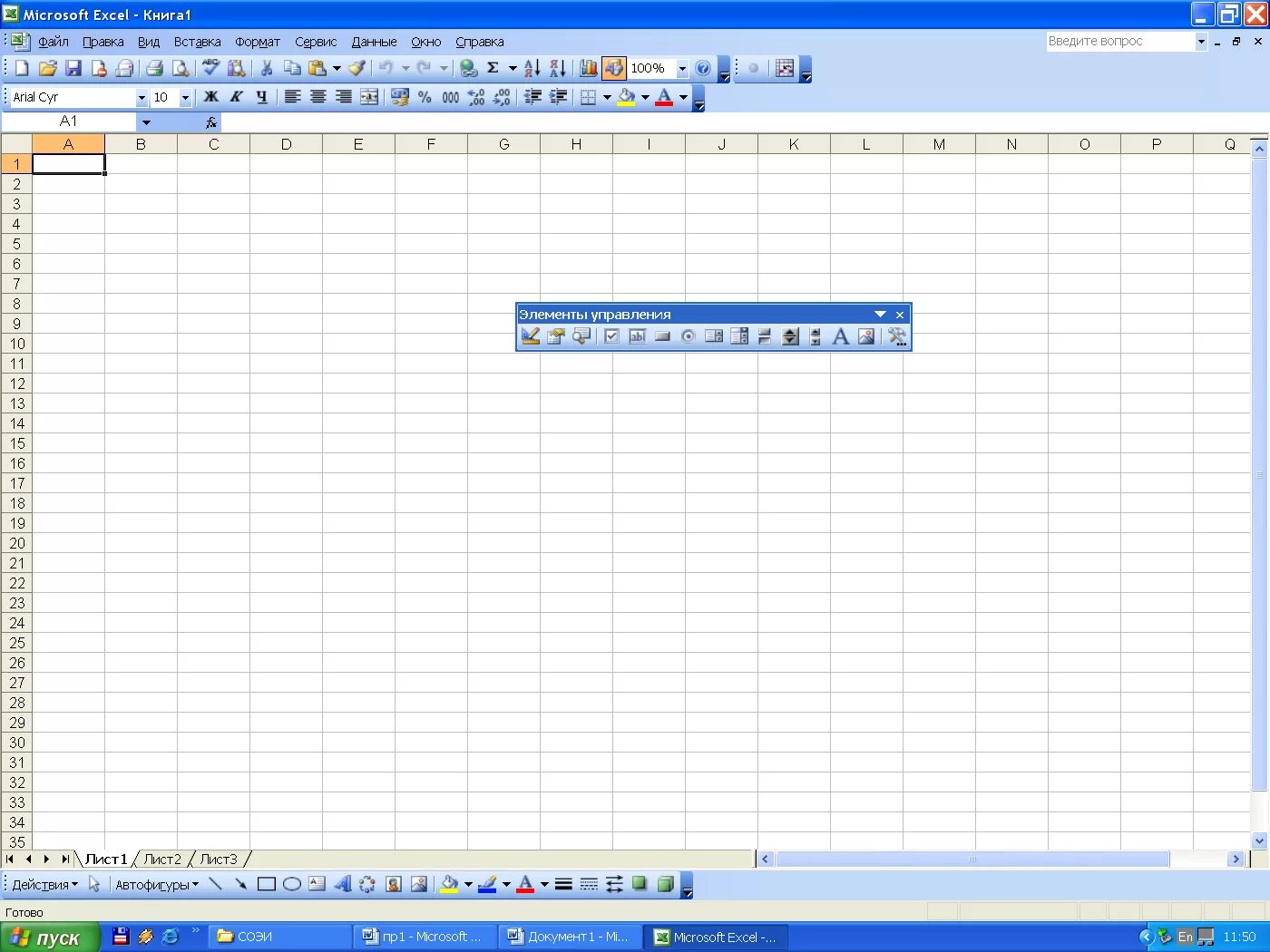Switch to the Лист2 sheet tab
This screenshot has width=1270, height=952.
[x=162, y=859]
